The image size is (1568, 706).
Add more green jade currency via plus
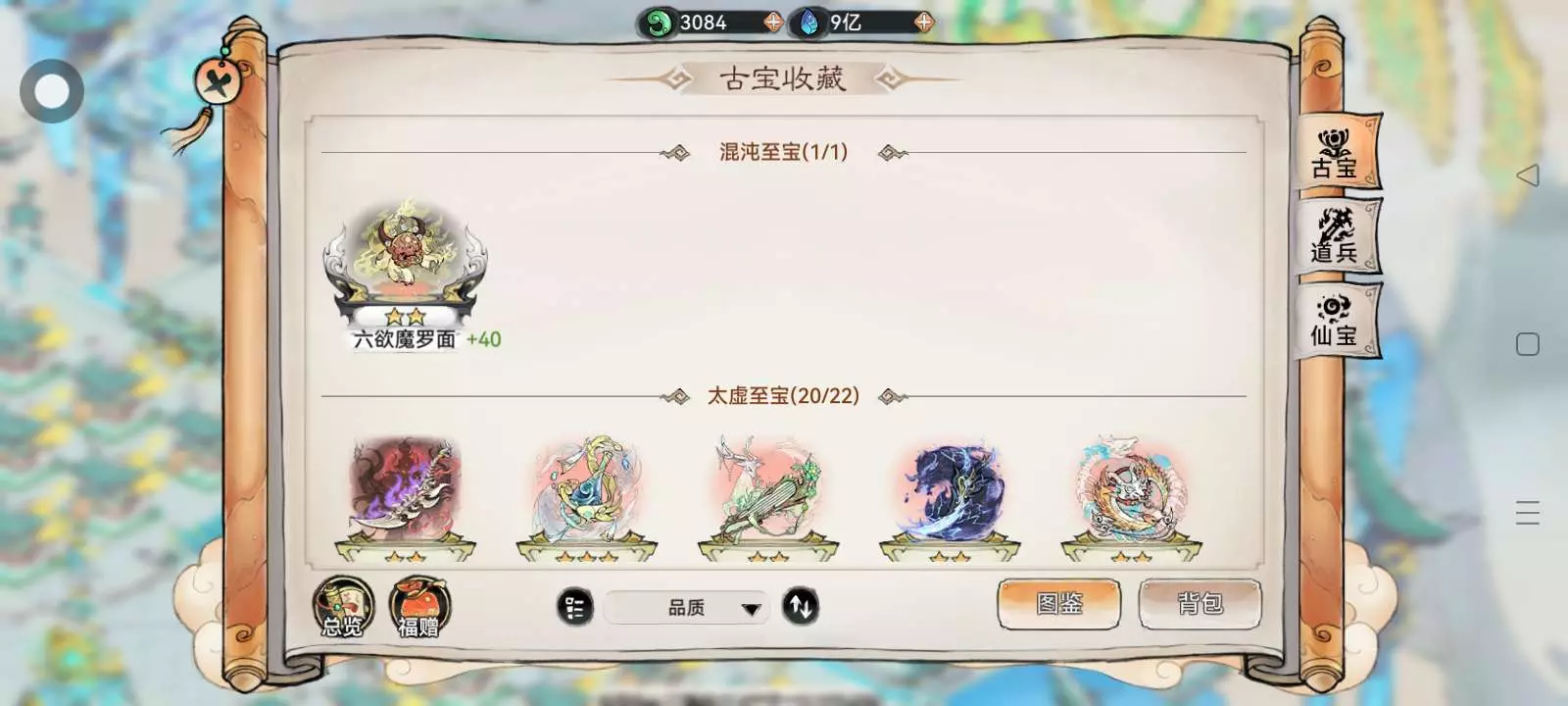[x=773, y=22]
